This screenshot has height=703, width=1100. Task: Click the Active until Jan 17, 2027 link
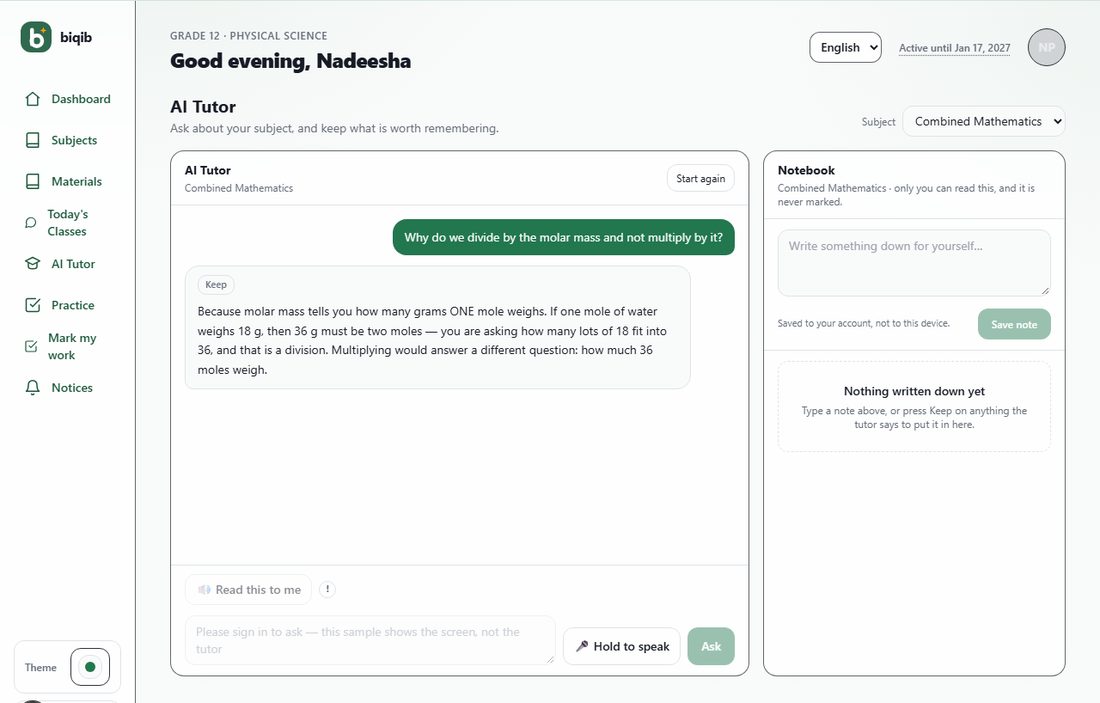tap(954, 48)
